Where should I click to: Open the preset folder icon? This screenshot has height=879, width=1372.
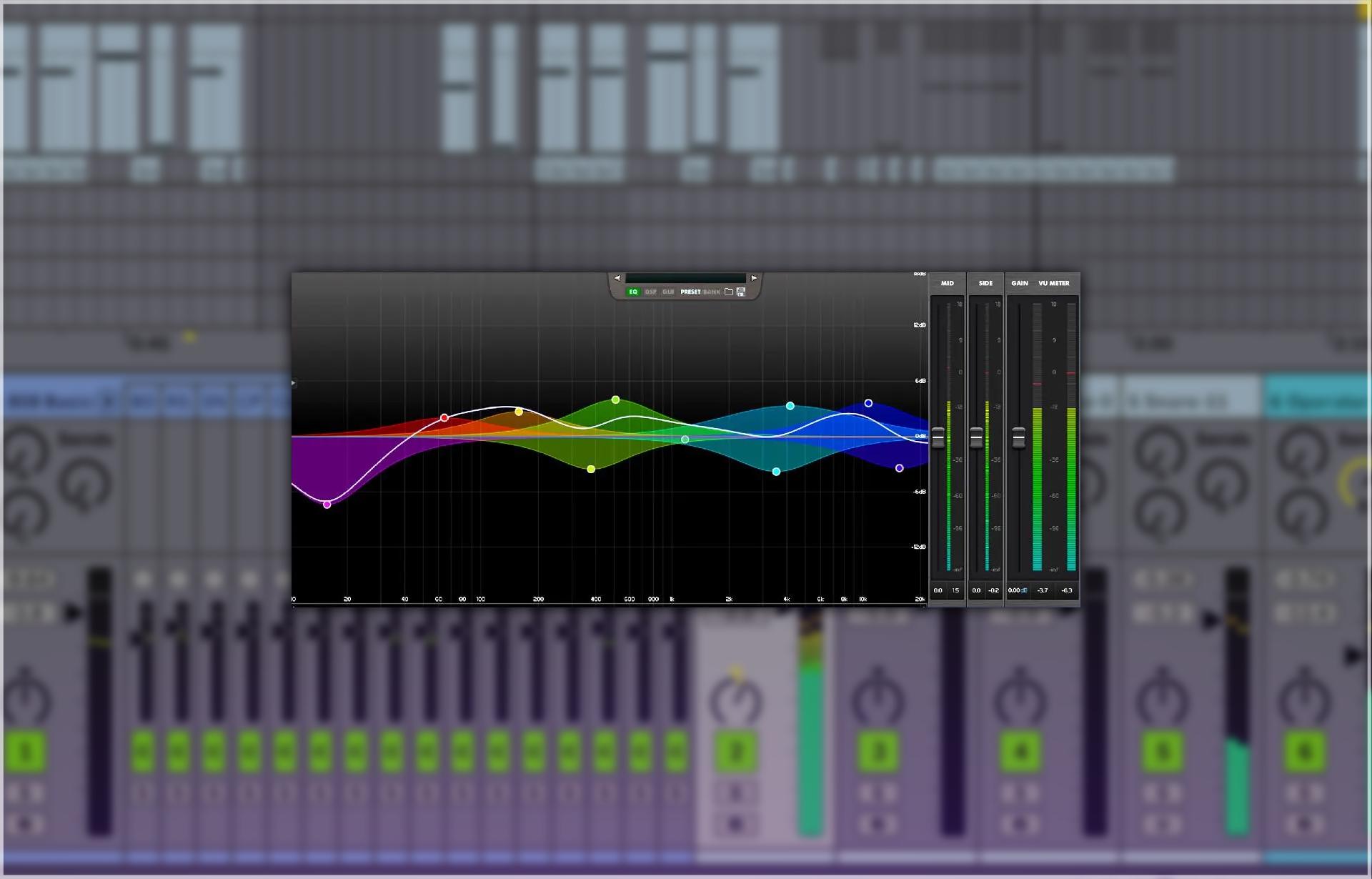click(729, 292)
